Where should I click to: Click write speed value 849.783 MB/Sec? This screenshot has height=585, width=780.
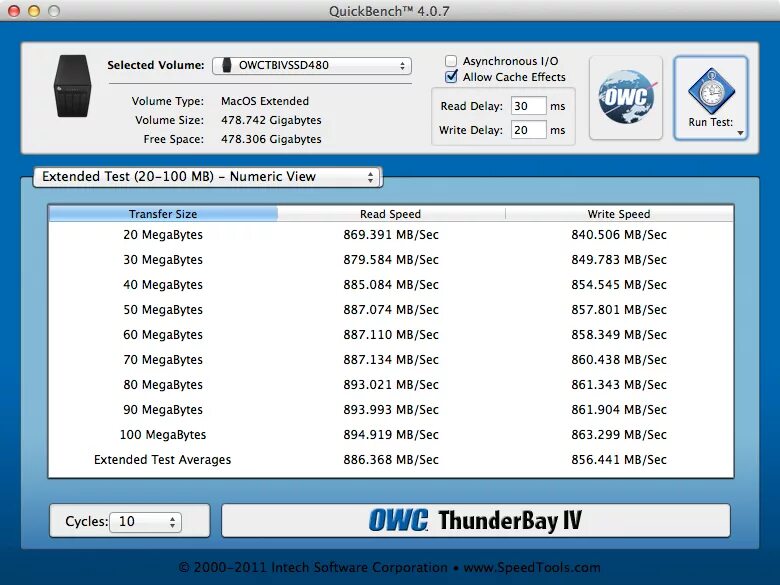pos(619,260)
